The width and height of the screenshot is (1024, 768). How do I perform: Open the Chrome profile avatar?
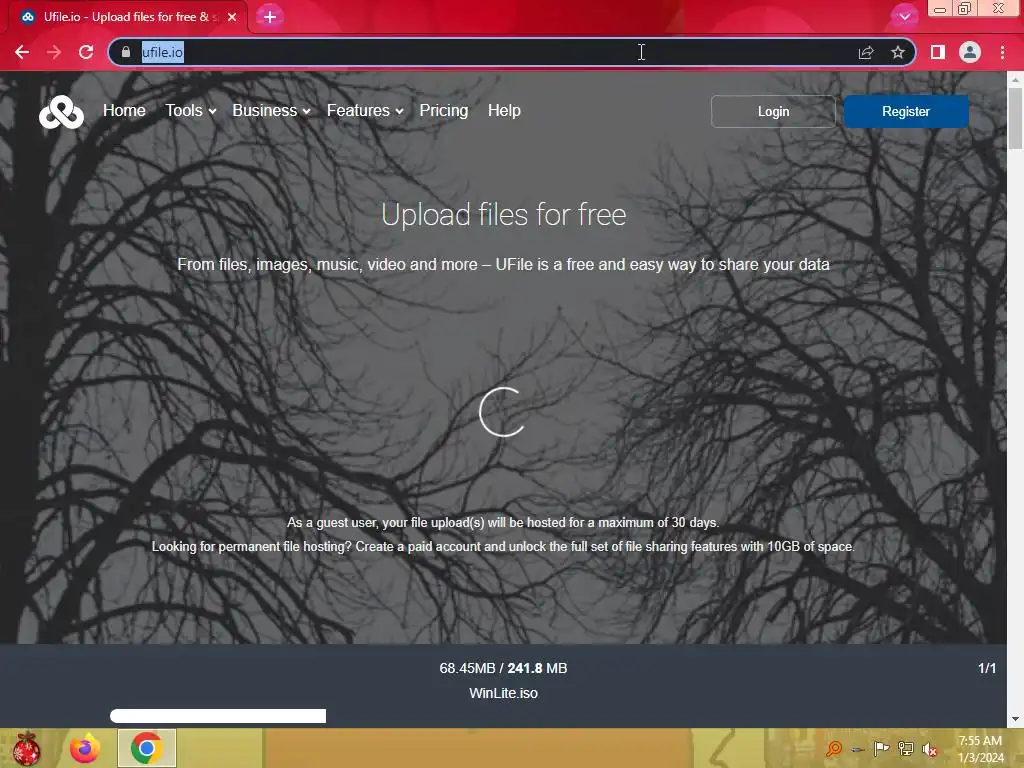coord(970,52)
